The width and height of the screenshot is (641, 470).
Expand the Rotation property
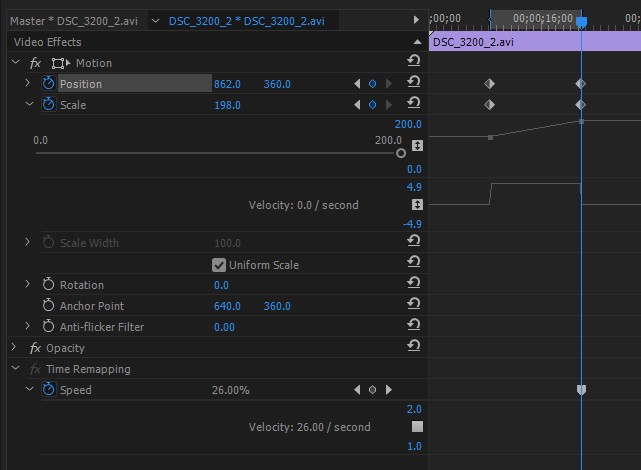pyautogui.click(x=27, y=283)
